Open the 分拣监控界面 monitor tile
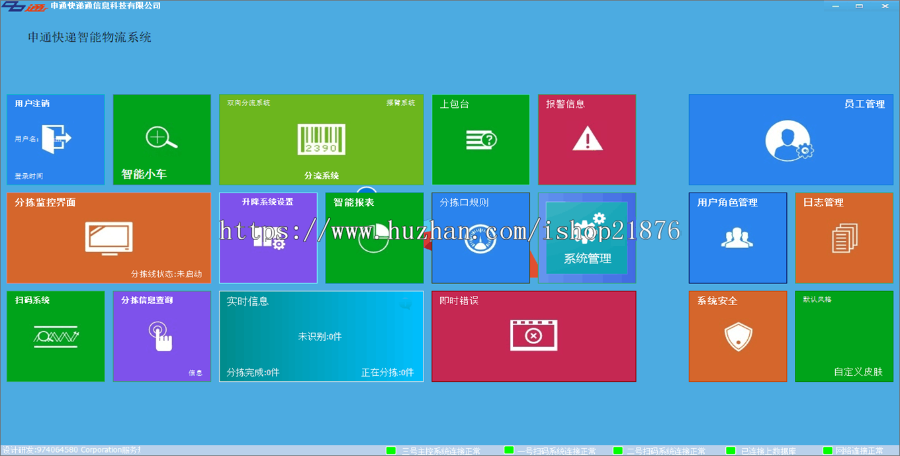Image resolution: width=900 pixels, height=456 pixels. coord(108,238)
